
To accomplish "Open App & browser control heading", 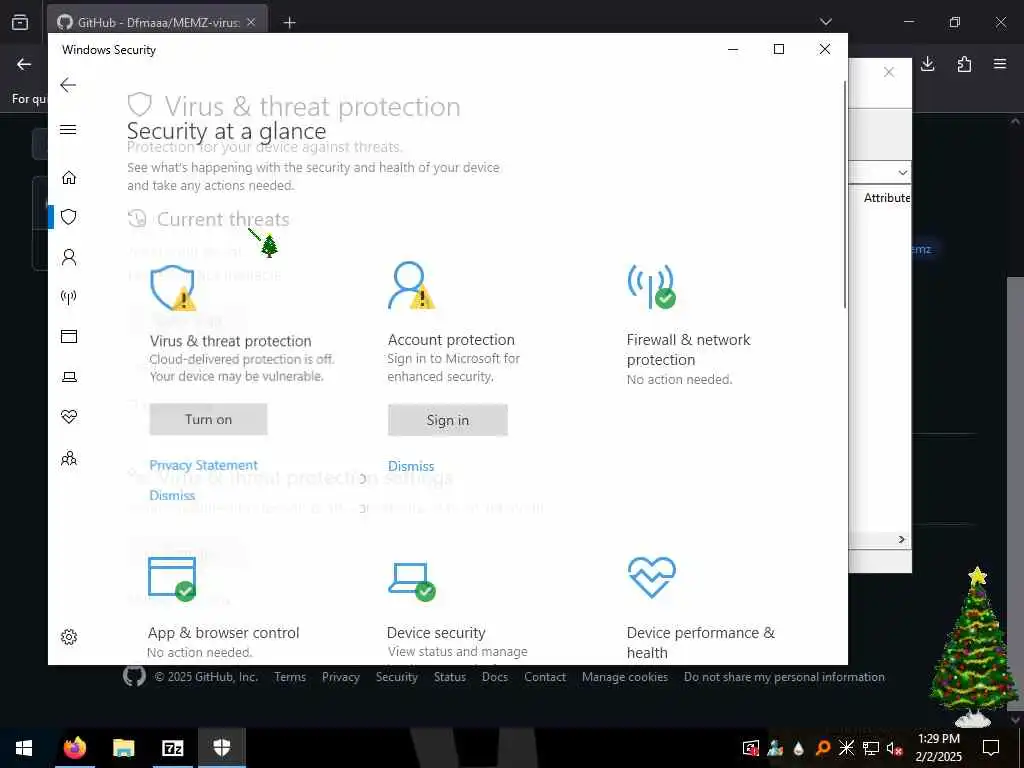I will (x=223, y=633).
